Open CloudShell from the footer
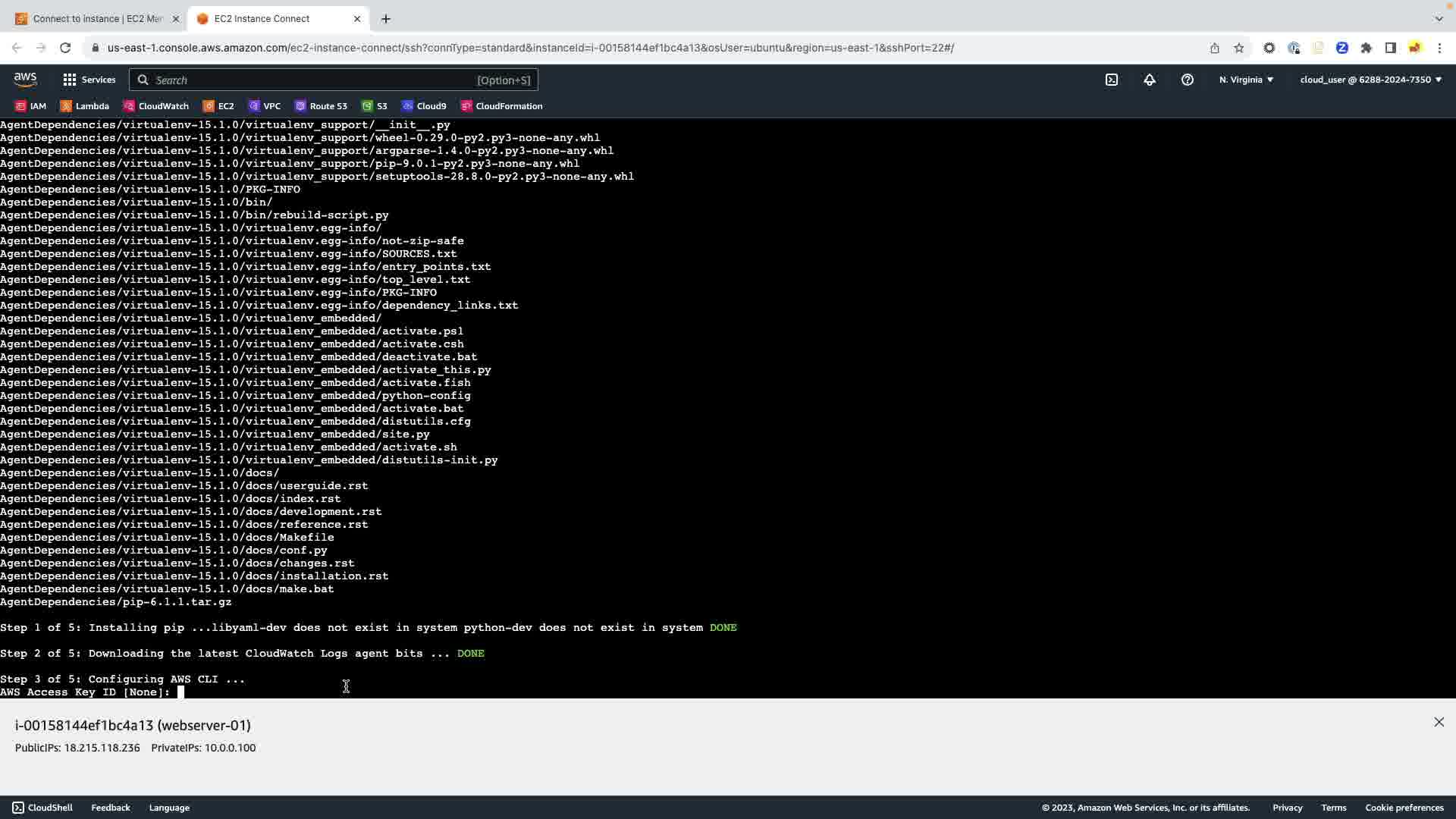This screenshot has width=1456, height=819. point(42,808)
